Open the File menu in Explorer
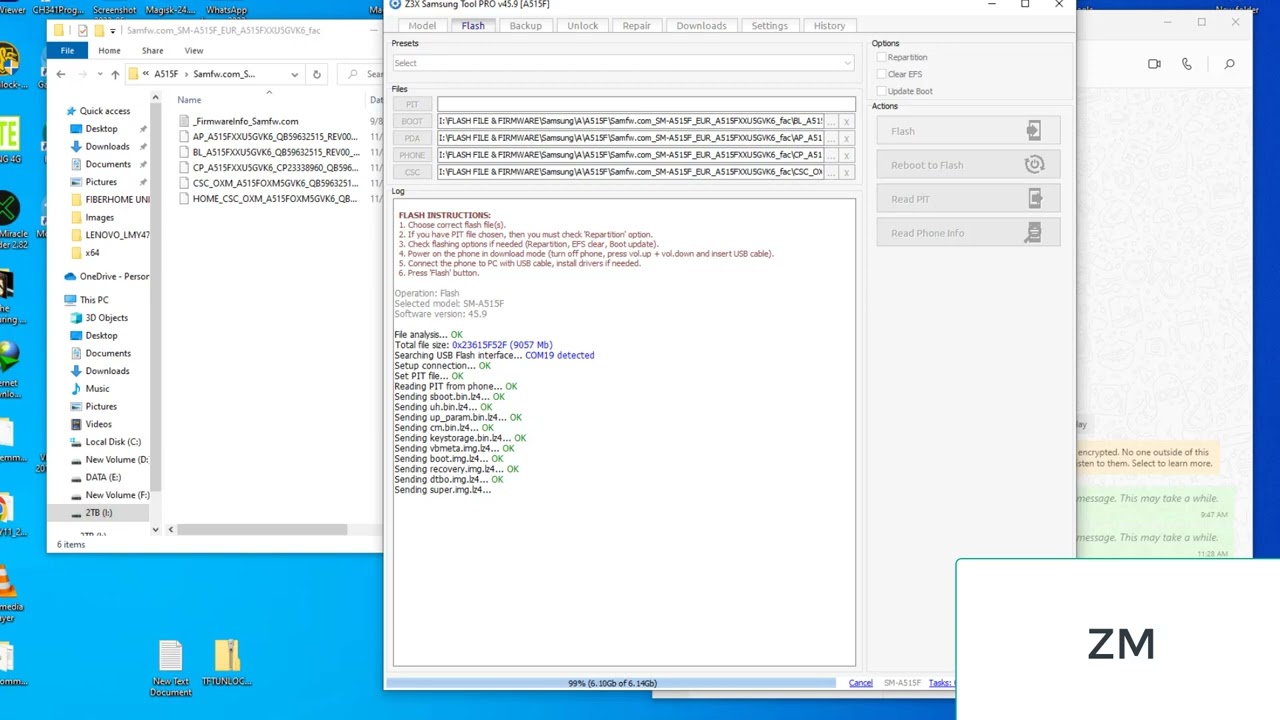 (67, 50)
